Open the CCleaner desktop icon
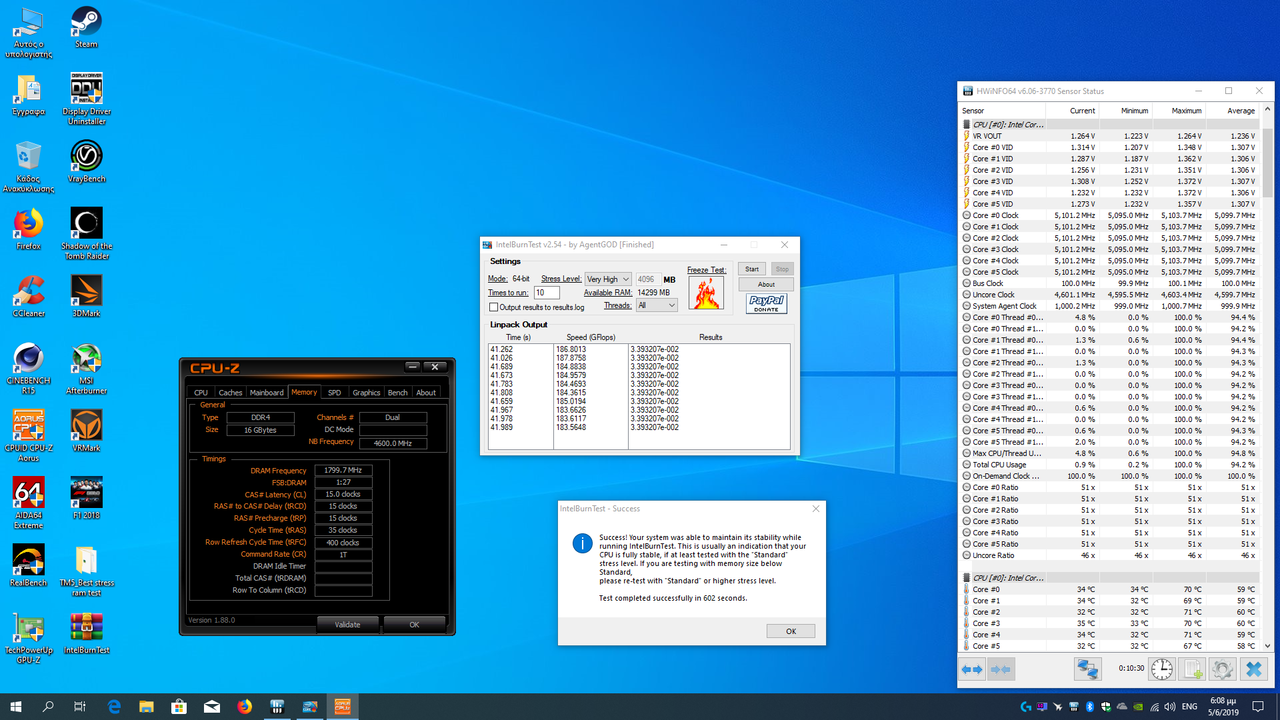 pos(28,296)
